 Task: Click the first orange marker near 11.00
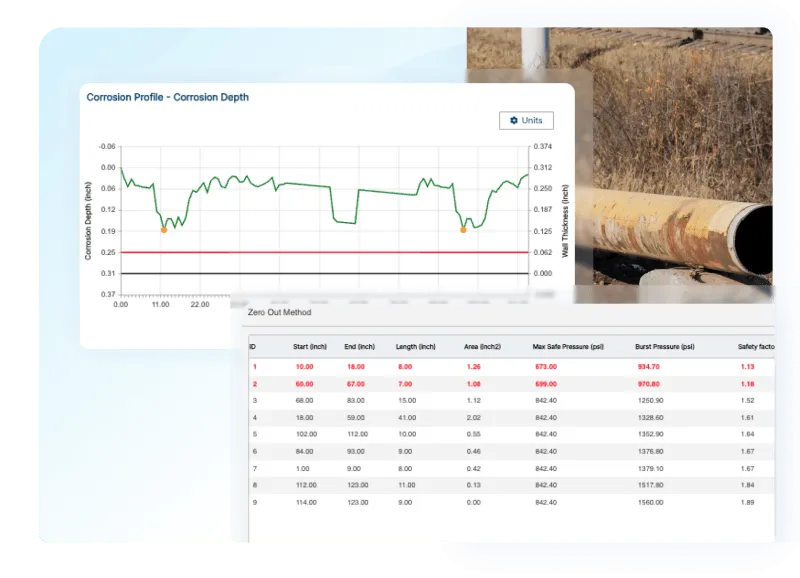pyautogui.click(x=164, y=230)
